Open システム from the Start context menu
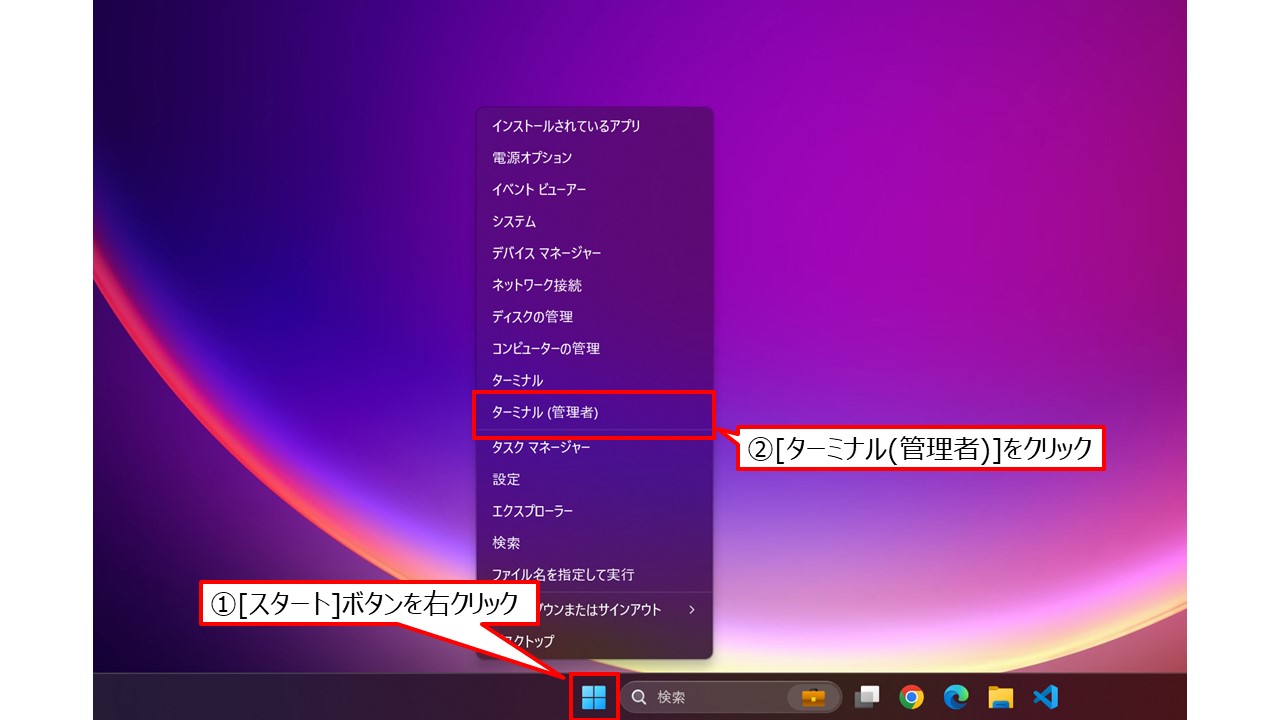Screen dimensions: 1280x720 (594, 222)
